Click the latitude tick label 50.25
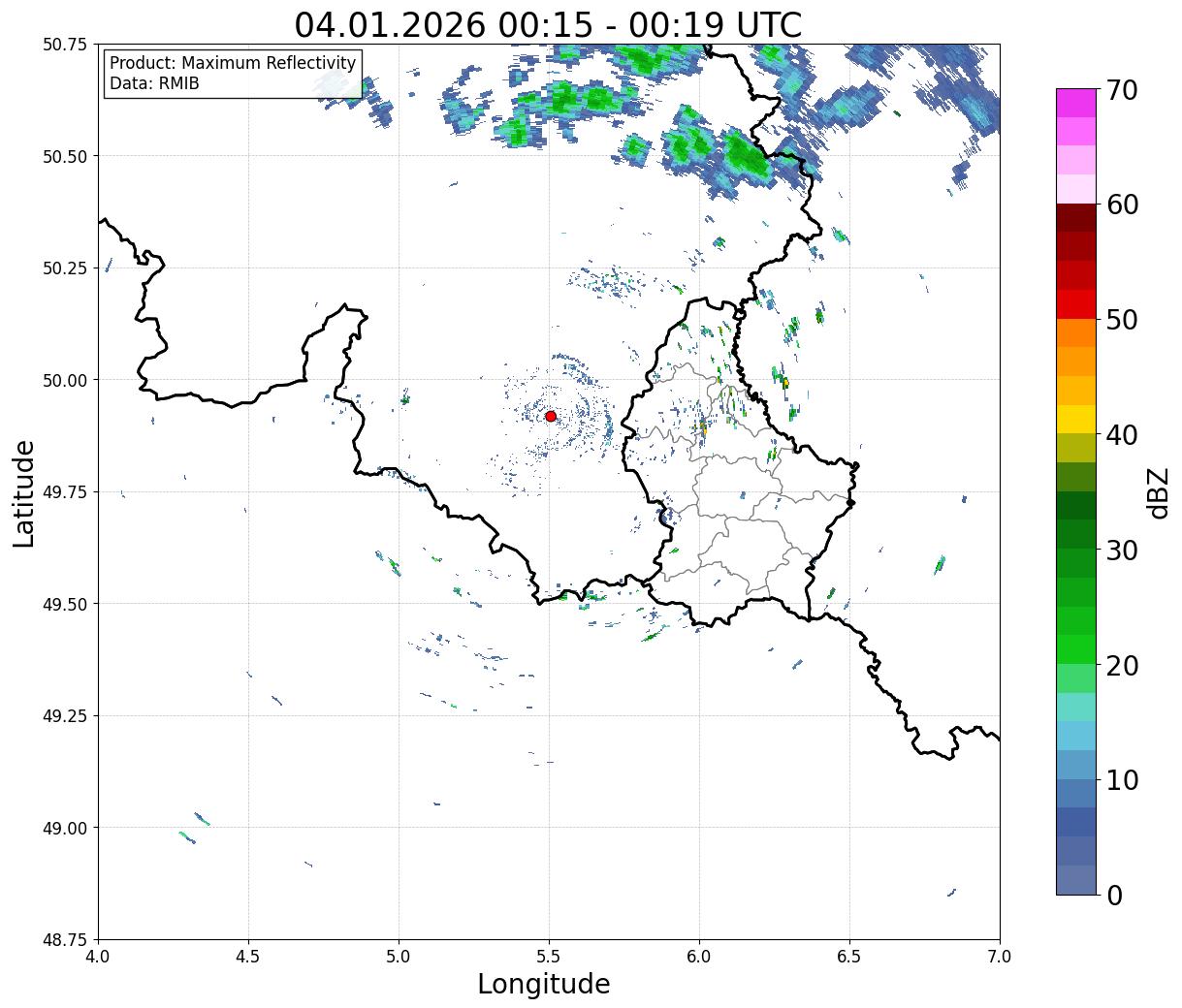This screenshot has width=1182, height=1008. [65, 268]
